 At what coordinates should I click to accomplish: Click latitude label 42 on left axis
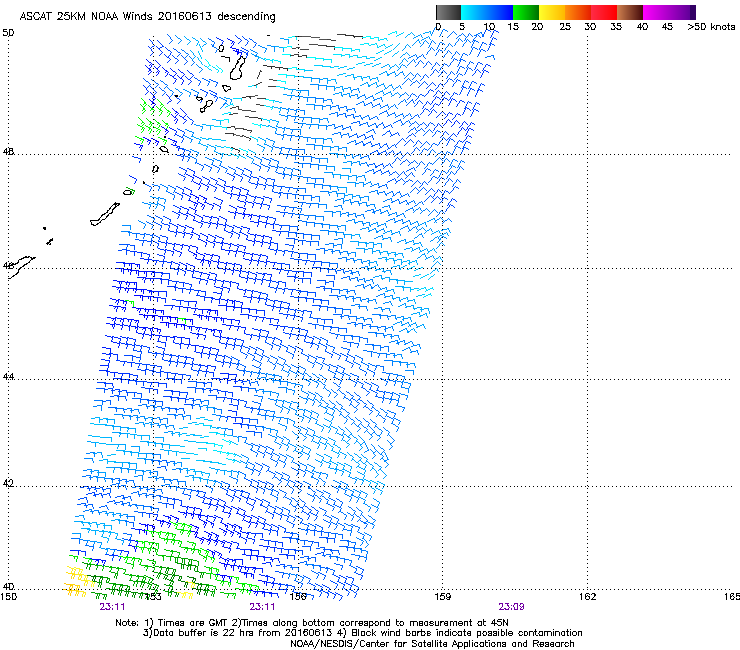click(x=8, y=483)
